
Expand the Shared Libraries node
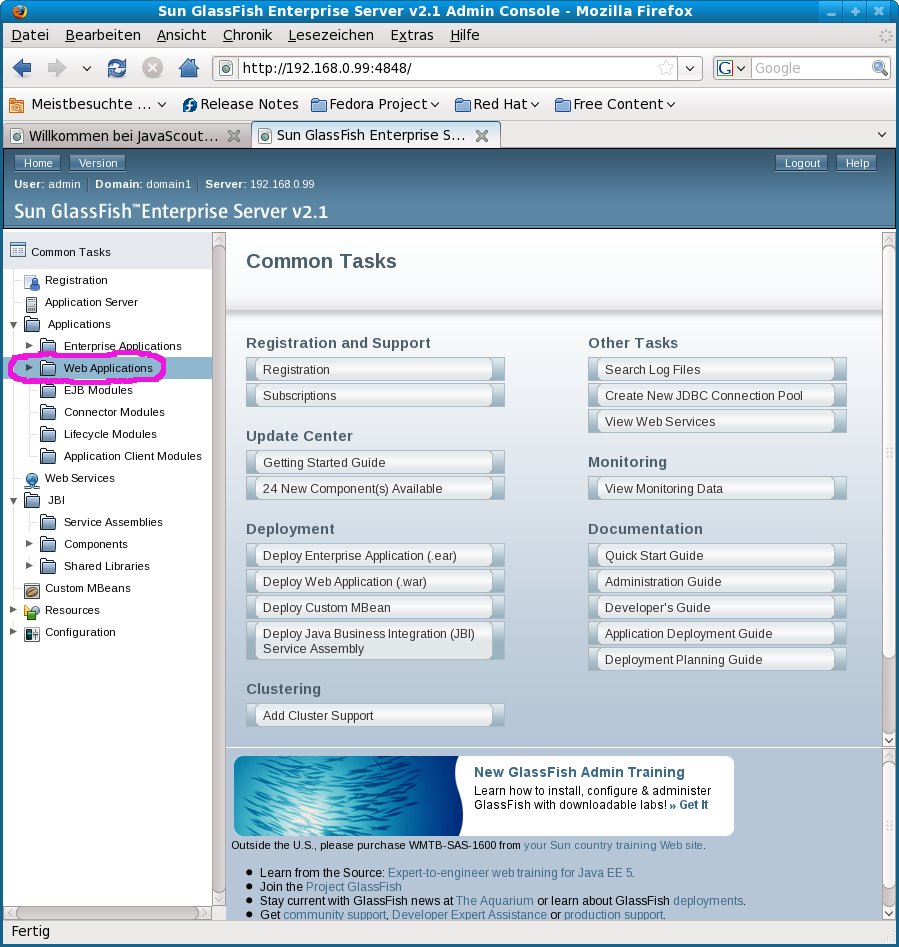29,566
